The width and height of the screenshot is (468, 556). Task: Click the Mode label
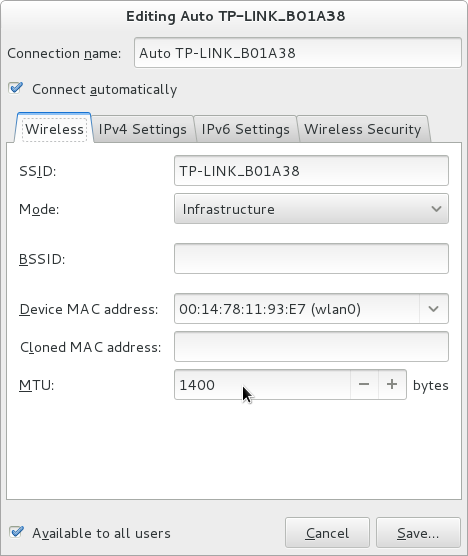[x=39, y=209]
